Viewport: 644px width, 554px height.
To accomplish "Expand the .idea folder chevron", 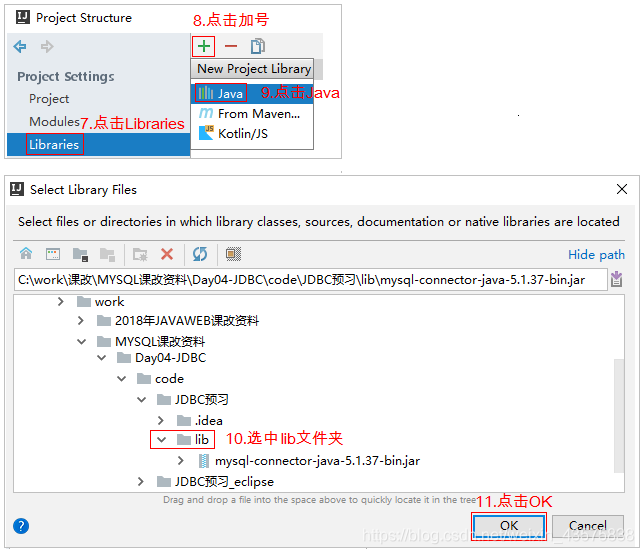I will tap(161, 420).
